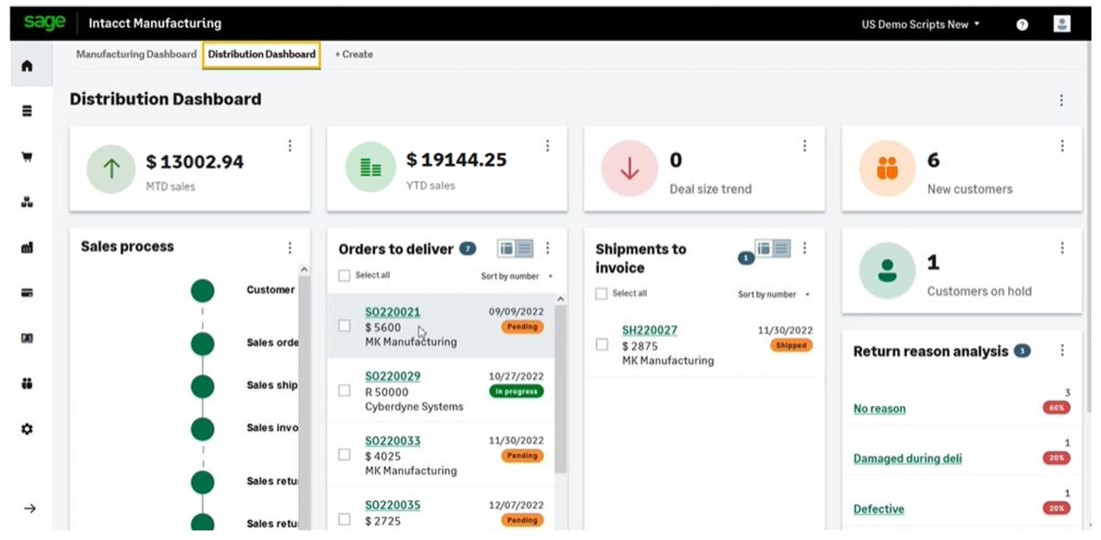
Task: Open the Defective return reason link
Action: pyautogui.click(x=878, y=509)
